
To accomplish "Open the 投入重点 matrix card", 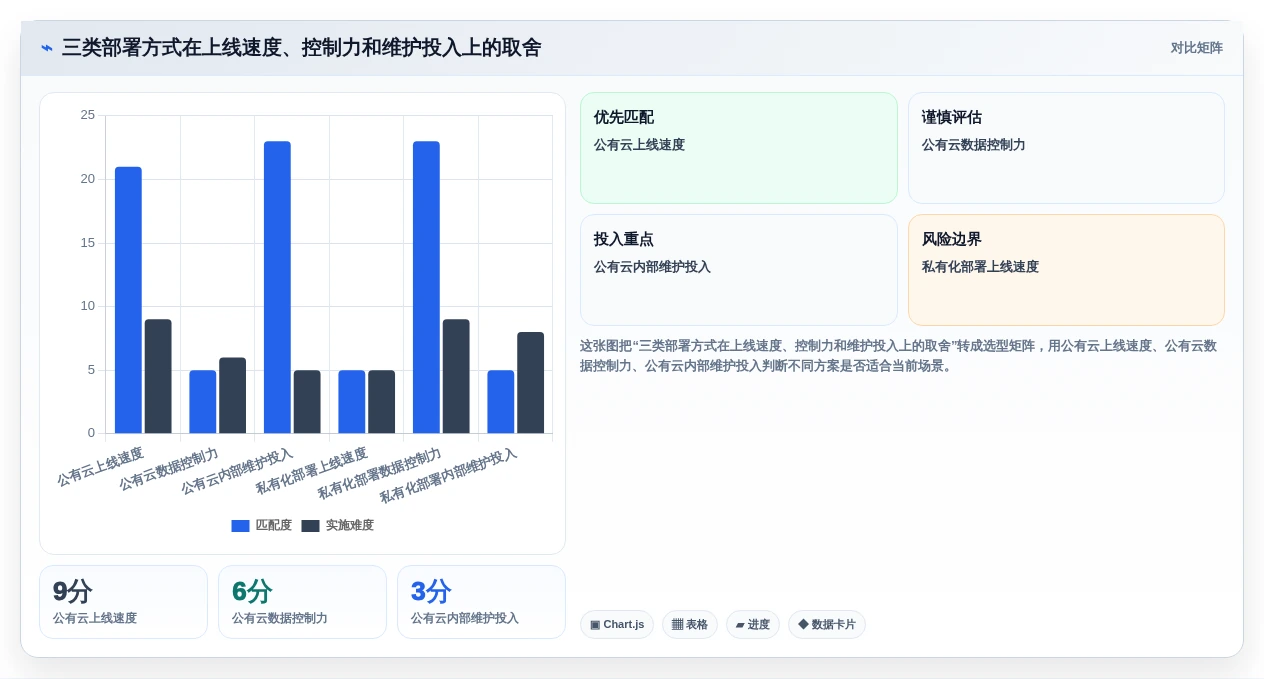I will (x=739, y=270).
